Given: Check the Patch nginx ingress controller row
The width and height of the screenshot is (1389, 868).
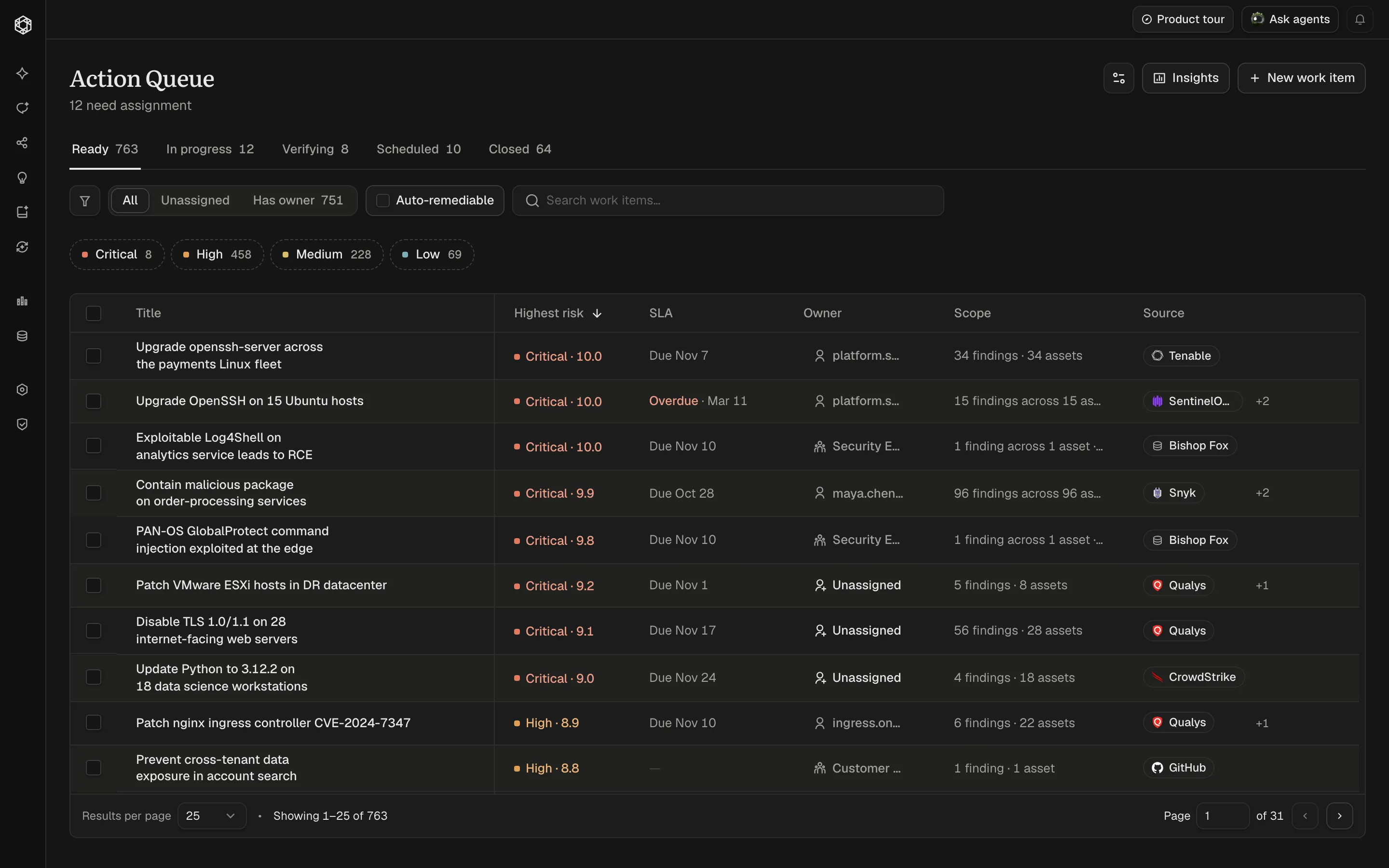Looking at the screenshot, I should pos(94,723).
